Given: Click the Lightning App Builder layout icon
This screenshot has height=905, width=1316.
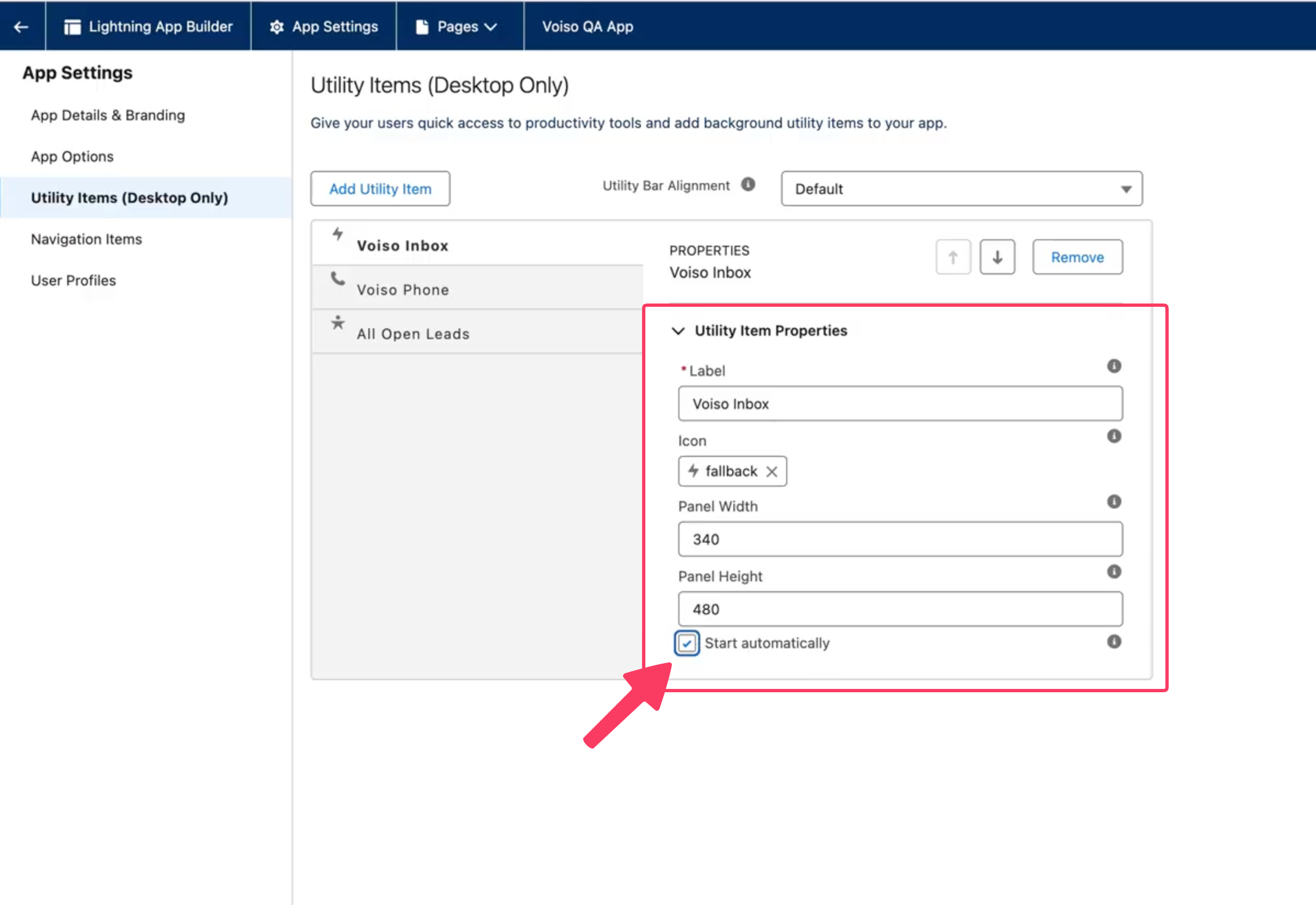Looking at the screenshot, I should tap(73, 27).
